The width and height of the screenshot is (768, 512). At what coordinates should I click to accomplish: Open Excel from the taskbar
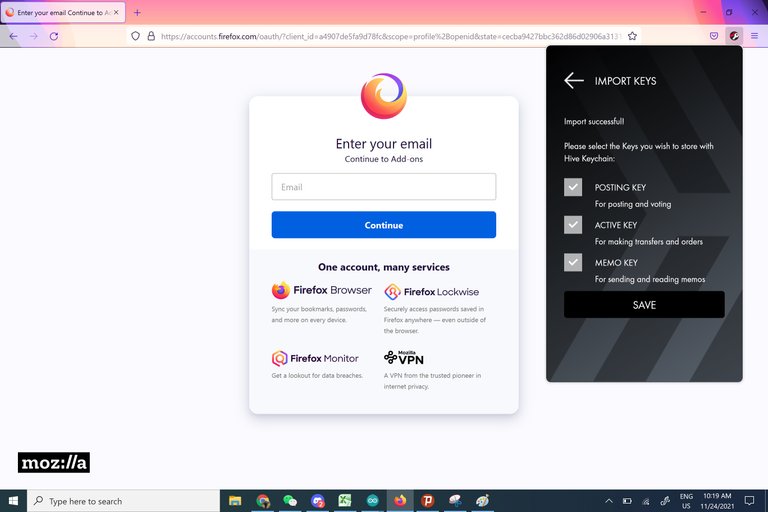345,501
